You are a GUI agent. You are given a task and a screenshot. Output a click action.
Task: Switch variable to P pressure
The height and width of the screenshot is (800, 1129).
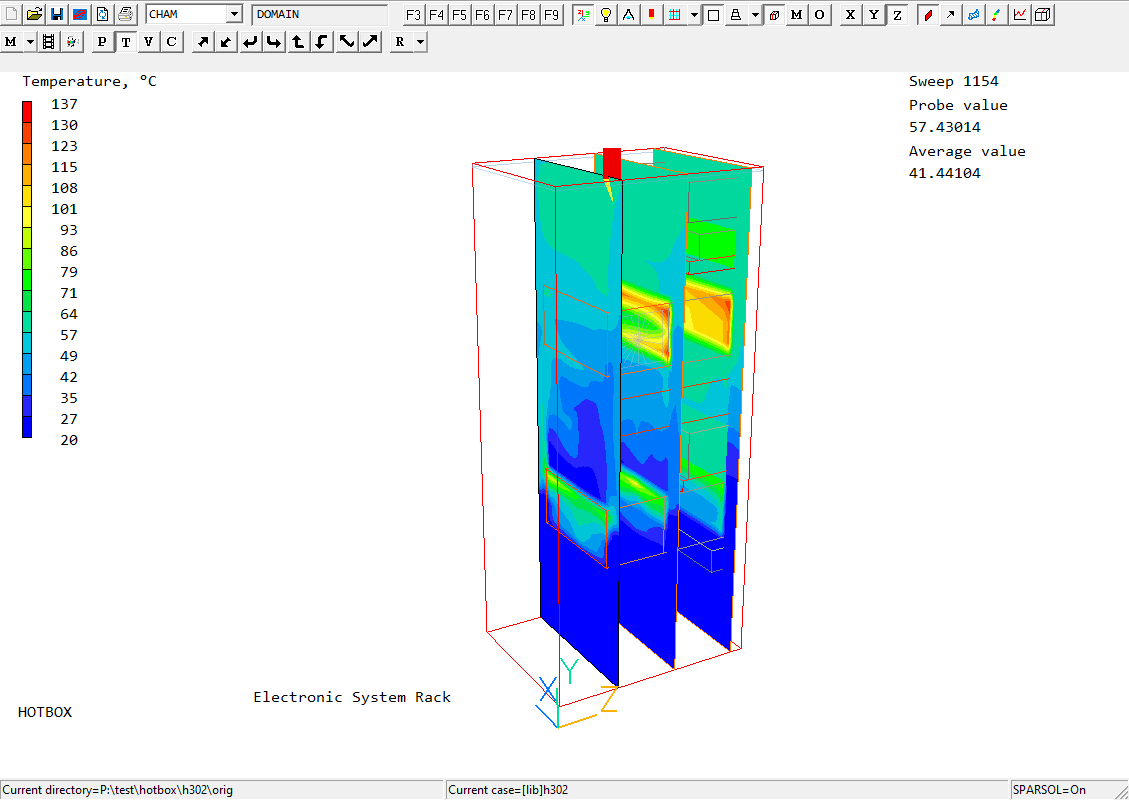click(x=103, y=41)
